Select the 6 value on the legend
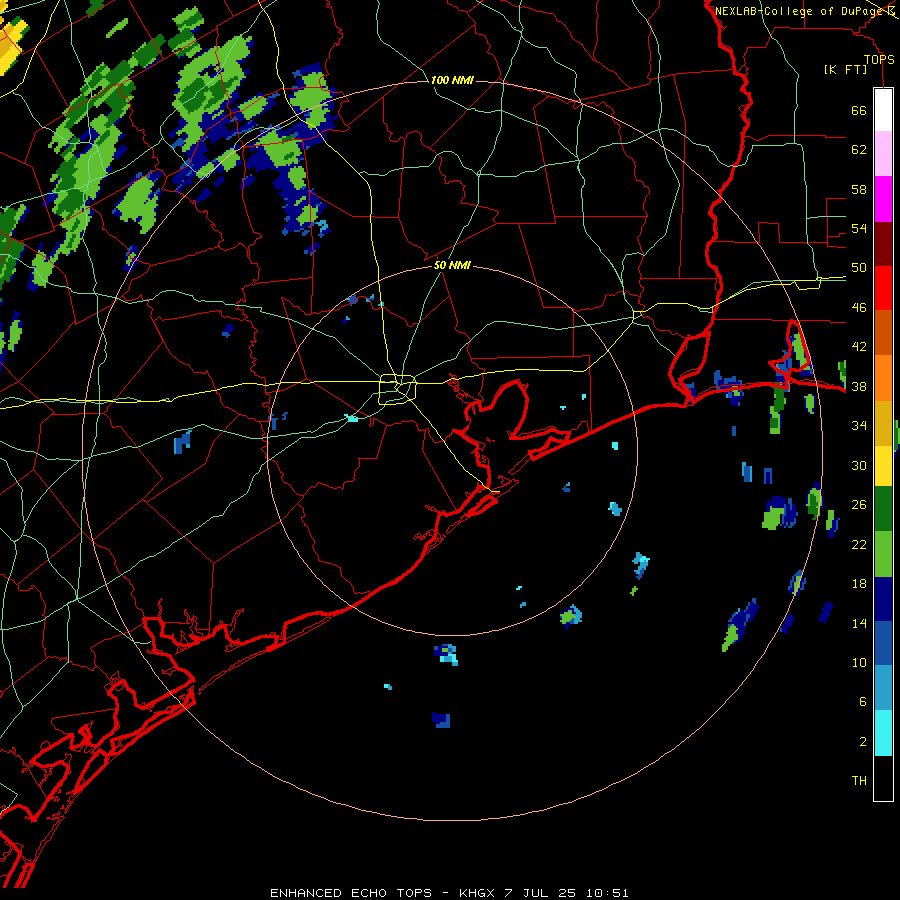This screenshot has height=900, width=900. click(863, 702)
